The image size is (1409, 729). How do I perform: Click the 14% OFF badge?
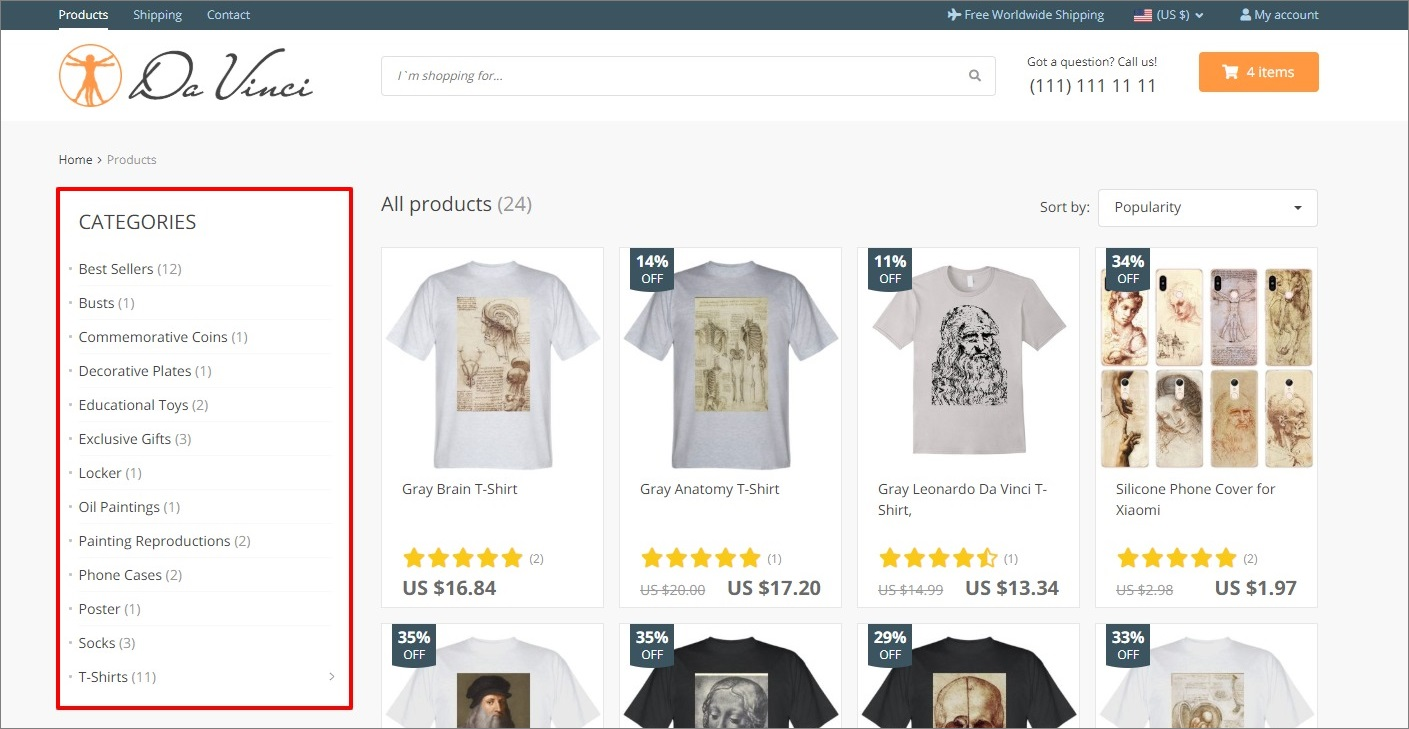point(652,269)
